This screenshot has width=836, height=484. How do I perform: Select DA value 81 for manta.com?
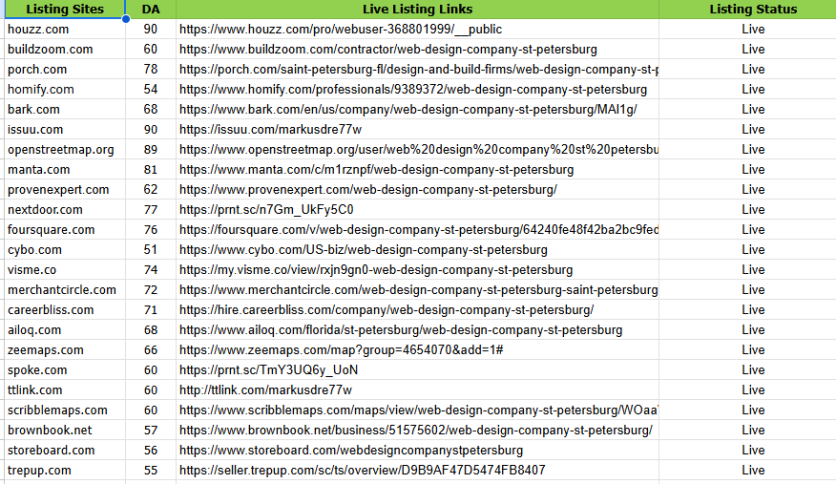click(151, 170)
